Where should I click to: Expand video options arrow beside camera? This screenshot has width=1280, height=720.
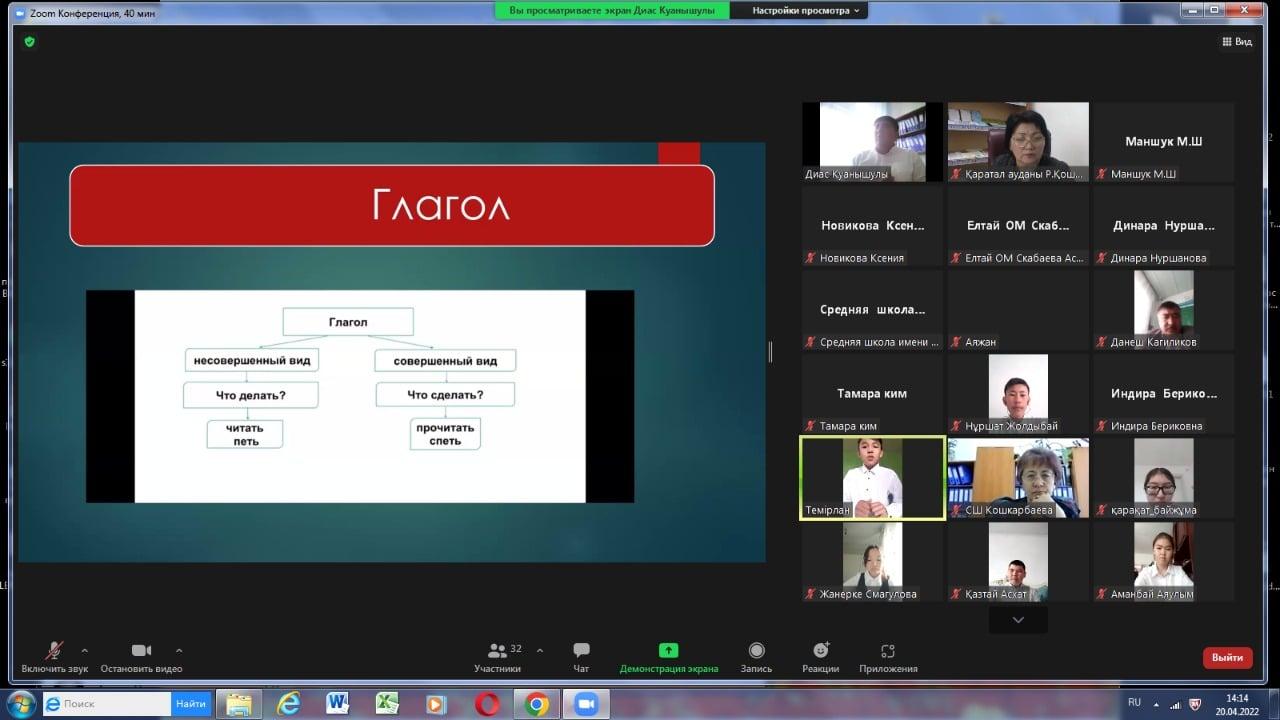pos(179,650)
